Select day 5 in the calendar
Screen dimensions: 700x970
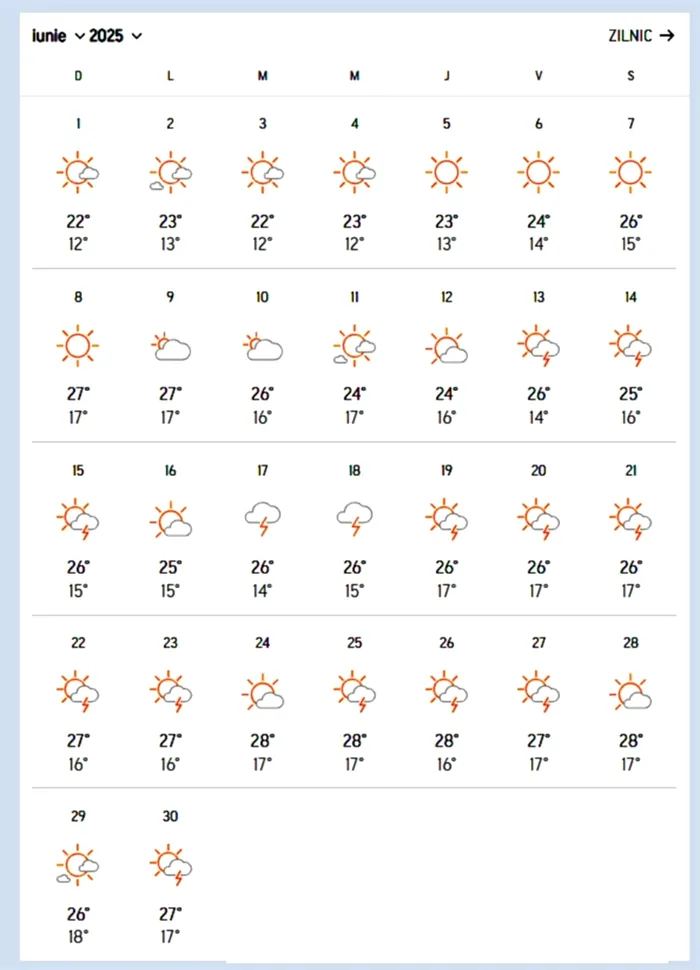[x=446, y=124]
